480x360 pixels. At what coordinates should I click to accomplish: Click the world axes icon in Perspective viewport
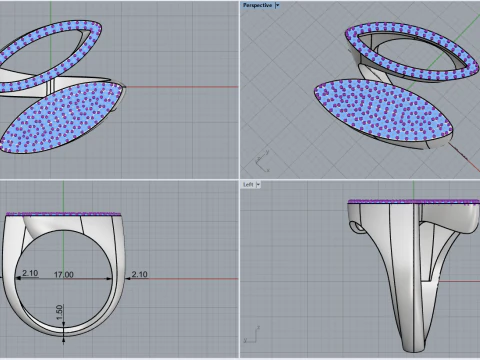coord(263,161)
